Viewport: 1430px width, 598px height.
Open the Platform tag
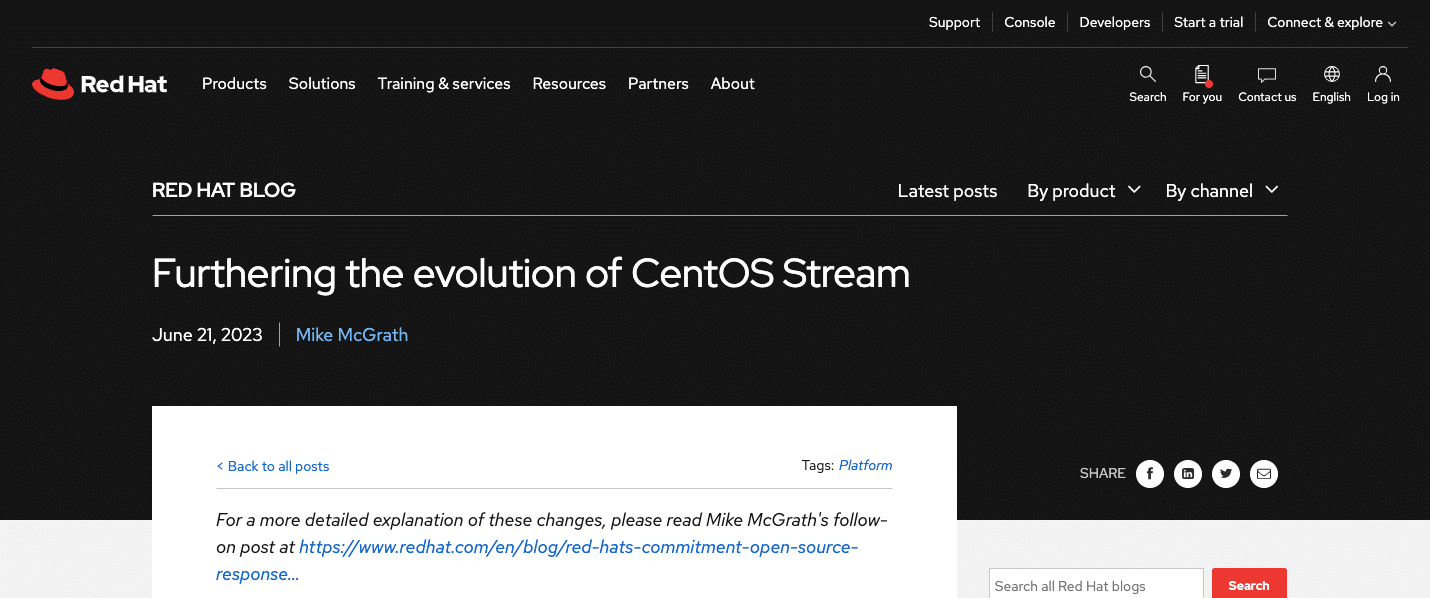coord(865,465)
